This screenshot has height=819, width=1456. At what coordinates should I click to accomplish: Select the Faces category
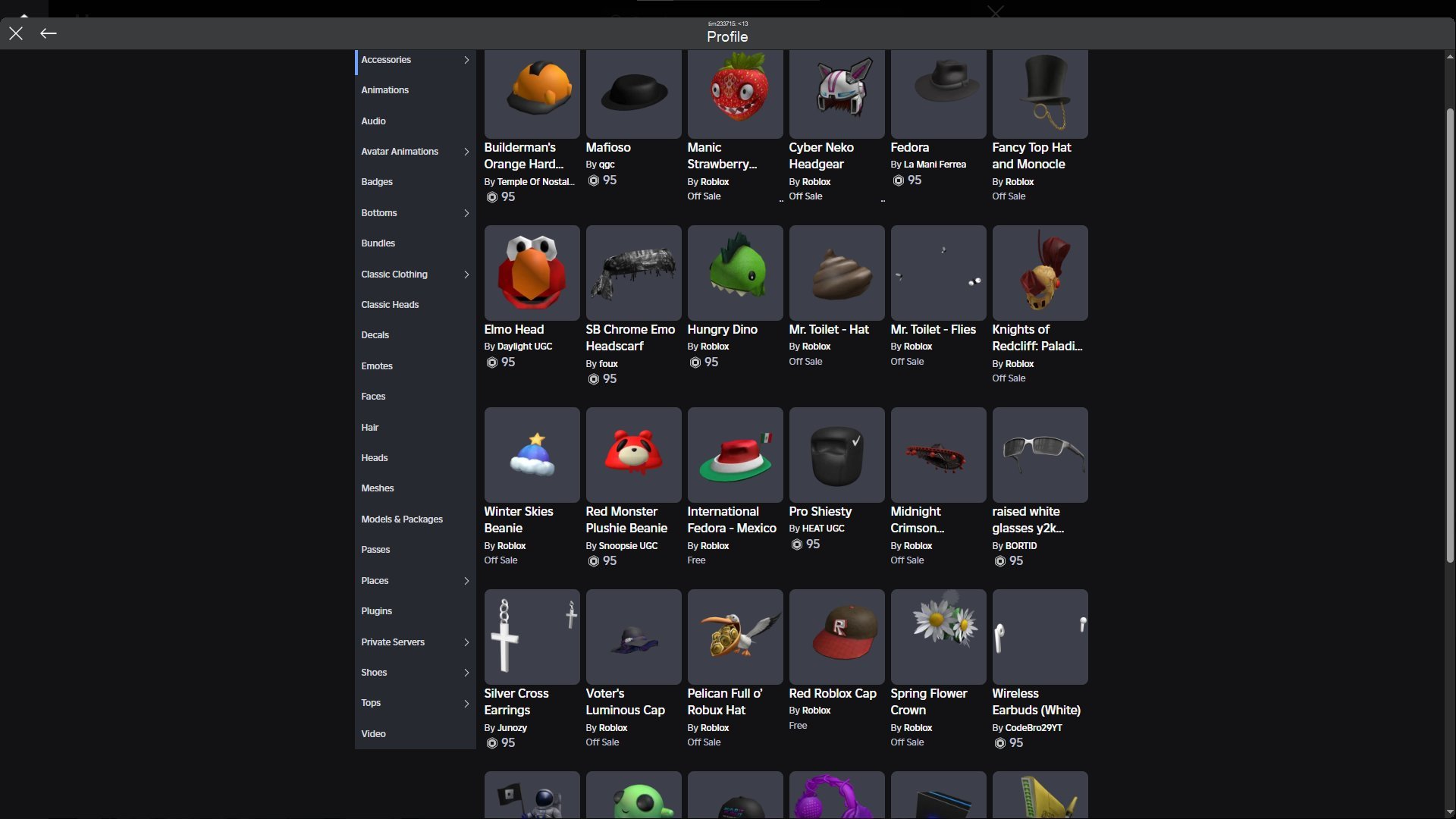tap(415, 397)
